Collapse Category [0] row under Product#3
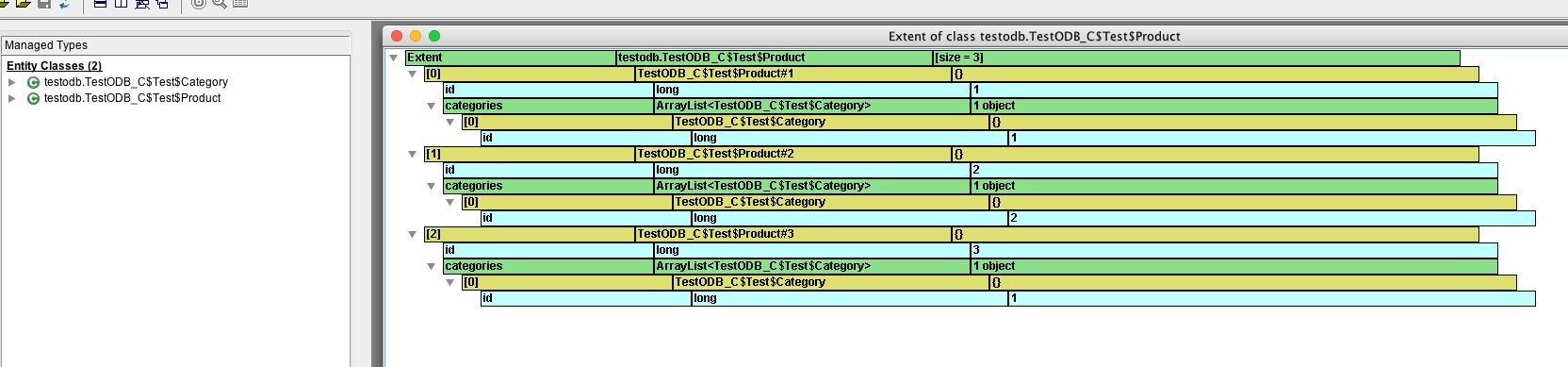The image size is (1568, 367). tap(450, 282)
